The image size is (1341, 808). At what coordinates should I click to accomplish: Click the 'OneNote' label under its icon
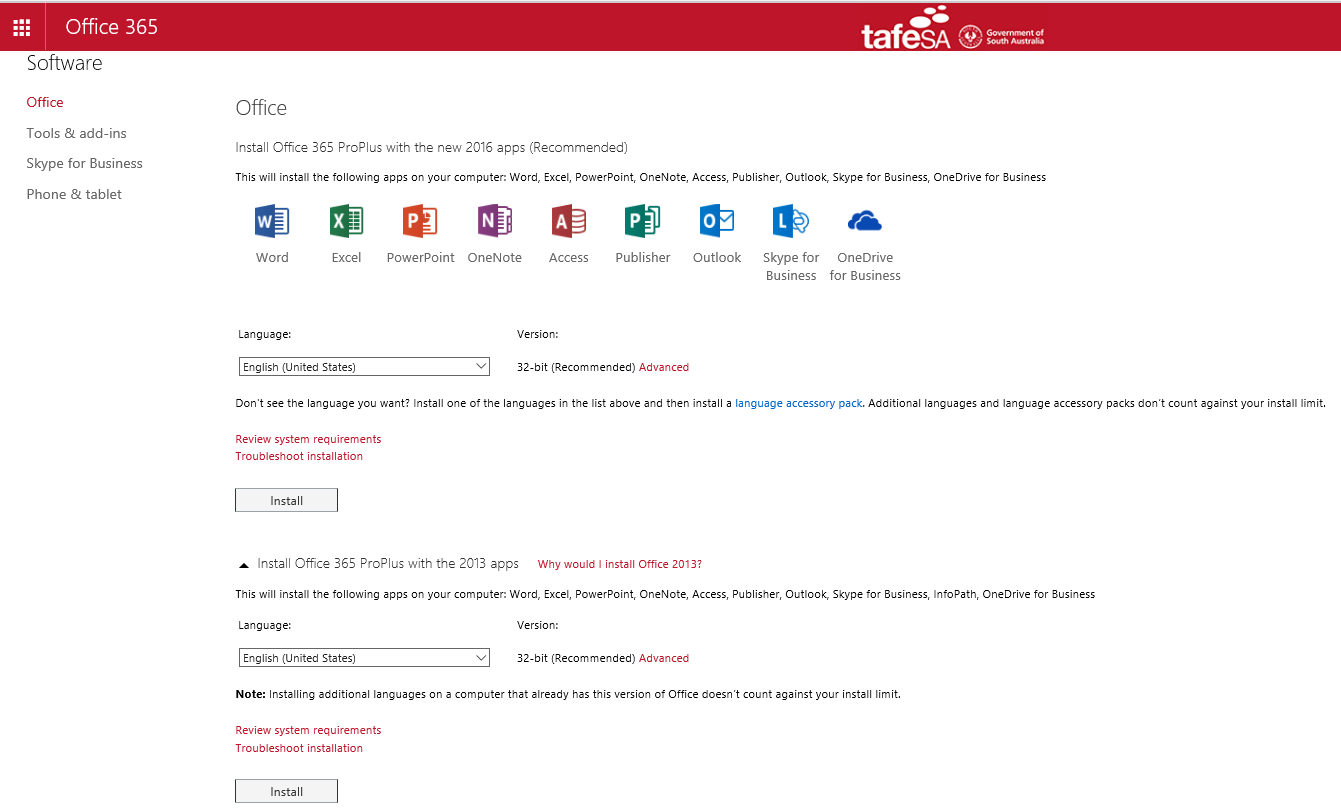[495, 257]
